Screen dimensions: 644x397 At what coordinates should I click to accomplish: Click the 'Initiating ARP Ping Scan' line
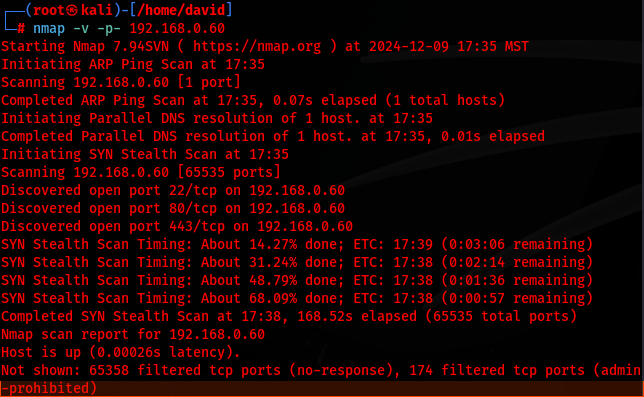(x=133, y=64)
